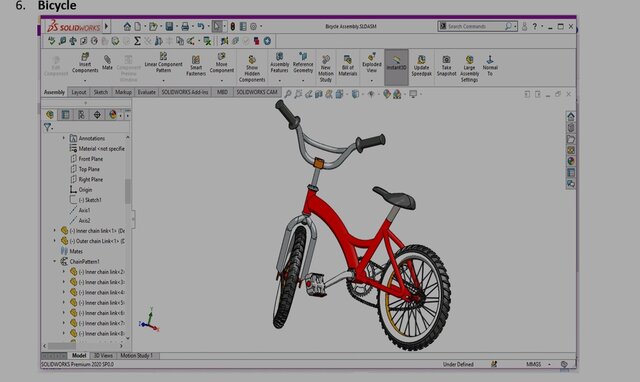Click the user login icon near search

pyautogui.click(x=524, y=27)
